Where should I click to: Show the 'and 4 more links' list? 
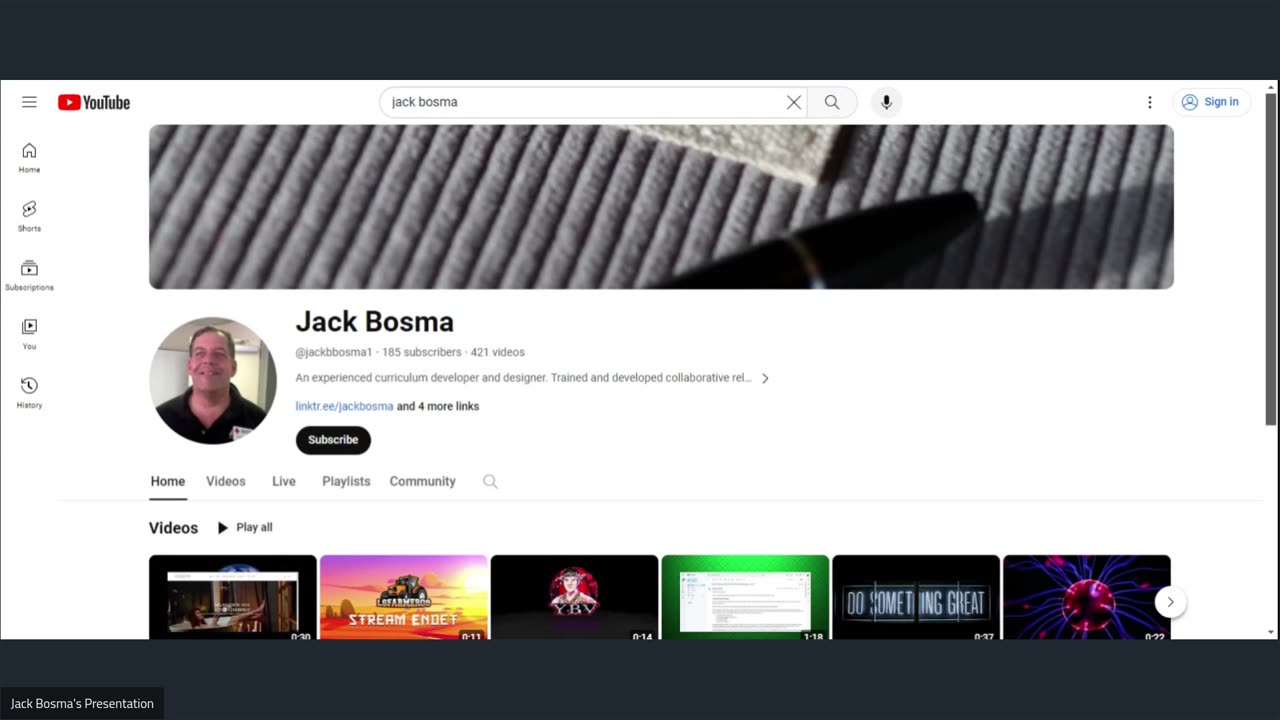pos(438,406)
